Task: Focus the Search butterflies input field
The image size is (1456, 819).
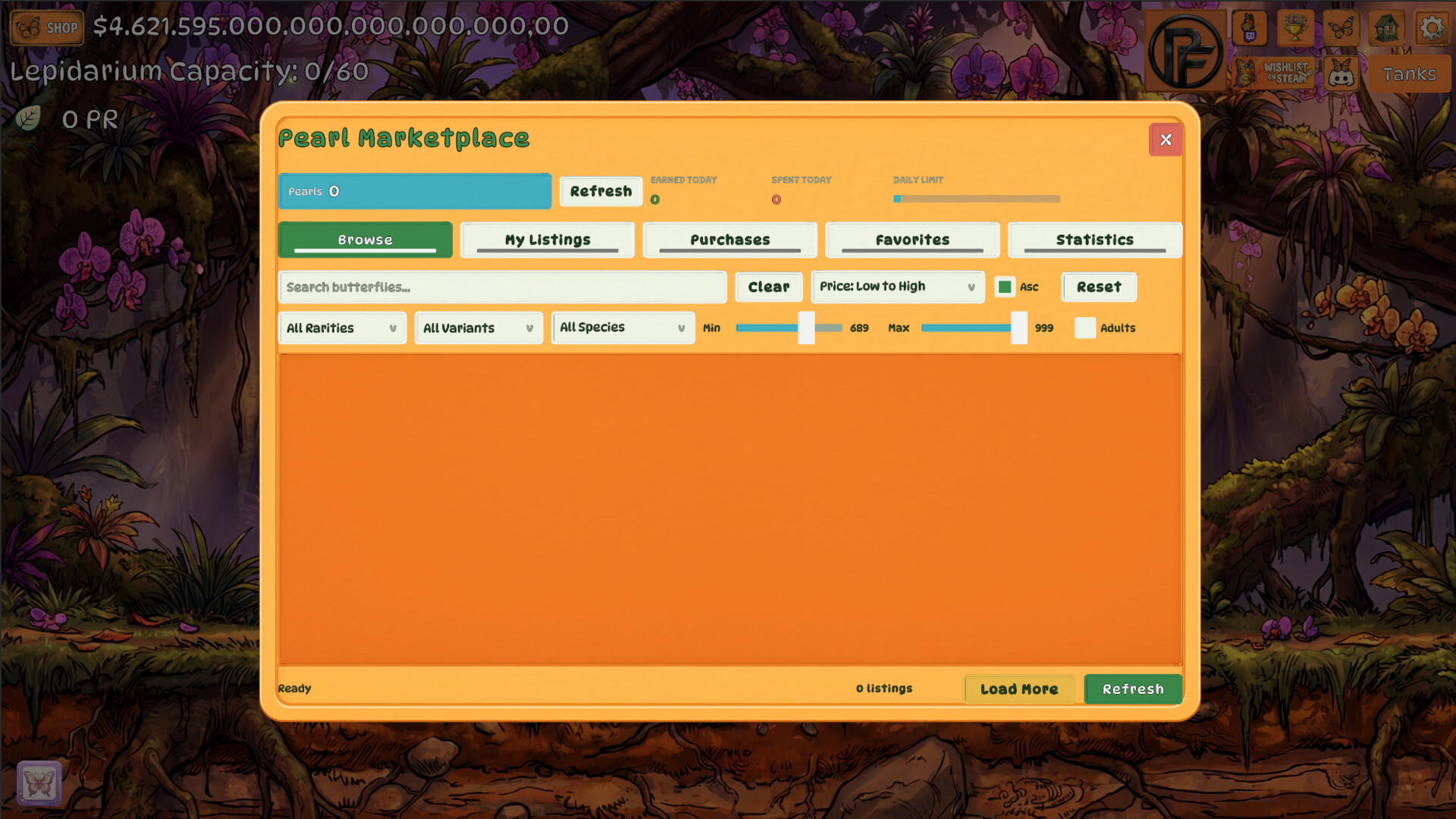Action: point(502,287)
